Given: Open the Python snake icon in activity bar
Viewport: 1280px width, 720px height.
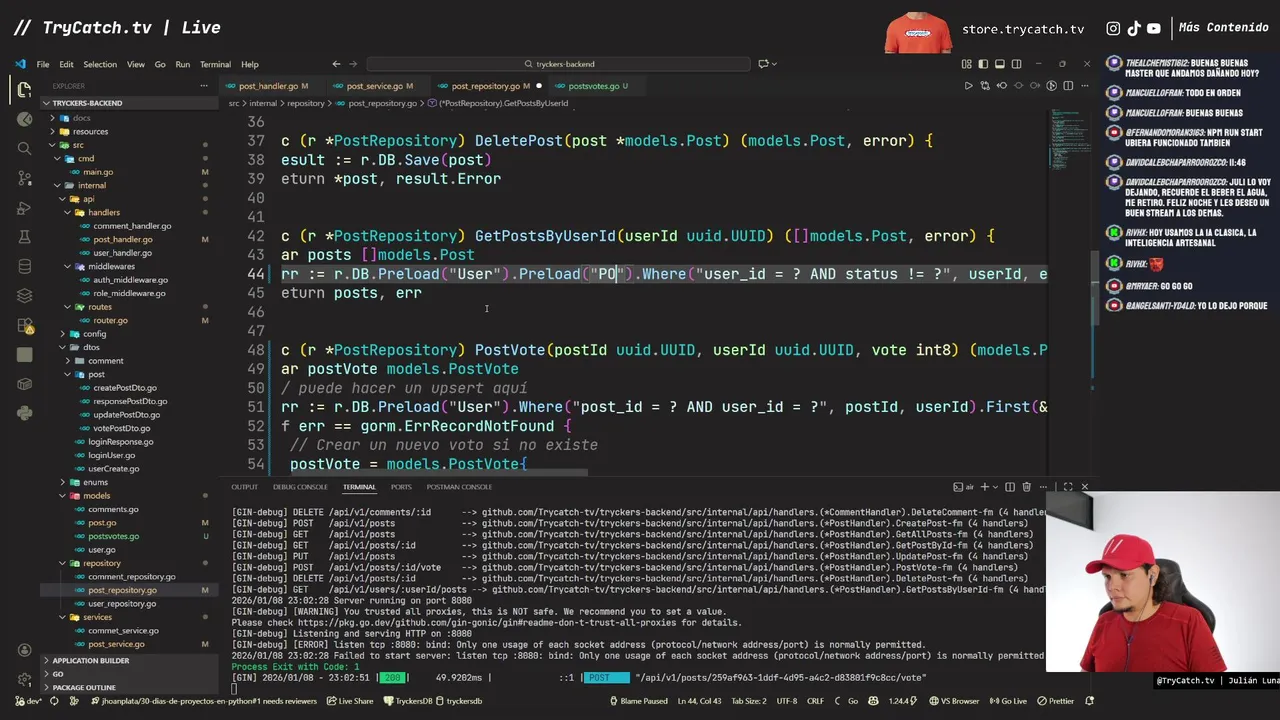Looking at the screenshot, I should pos(24,412).
